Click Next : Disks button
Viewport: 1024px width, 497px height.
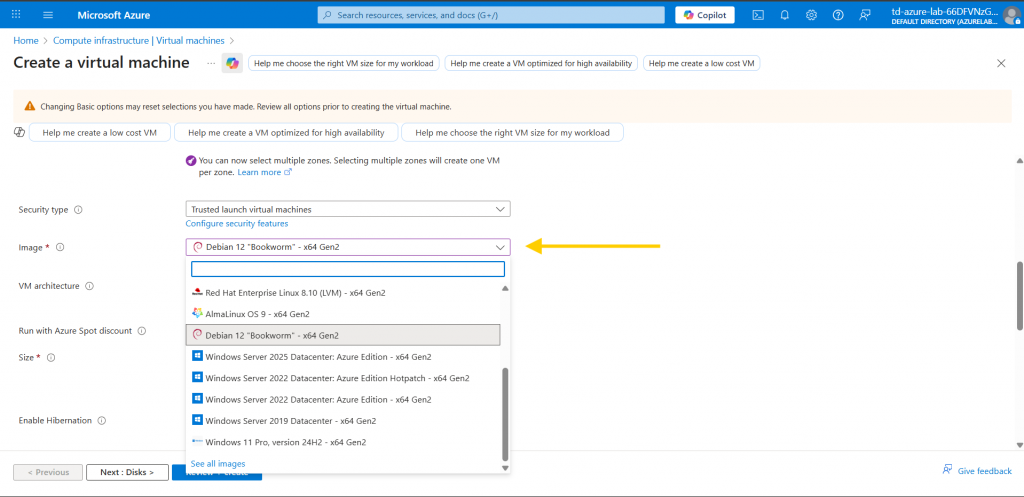coord(127,472)
